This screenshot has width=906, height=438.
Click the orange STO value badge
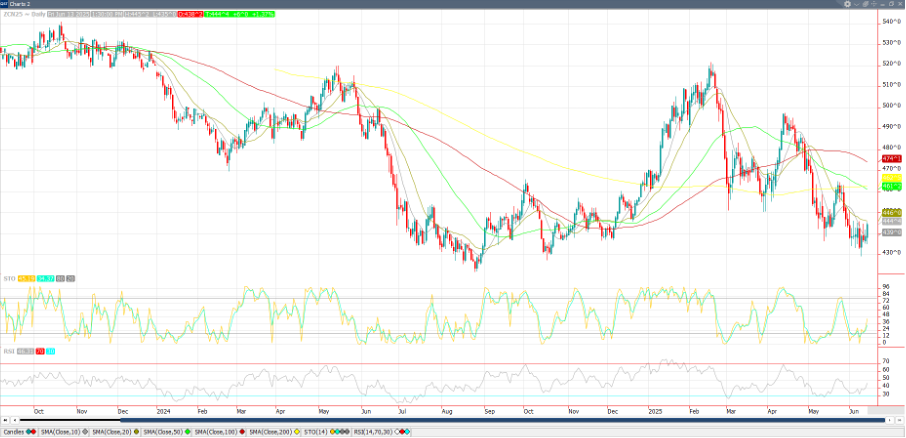27,277
